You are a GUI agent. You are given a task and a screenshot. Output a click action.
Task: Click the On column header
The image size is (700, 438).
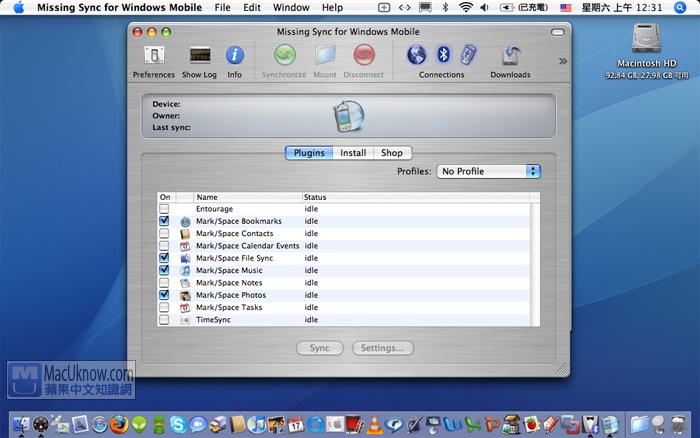click(167, 197)
